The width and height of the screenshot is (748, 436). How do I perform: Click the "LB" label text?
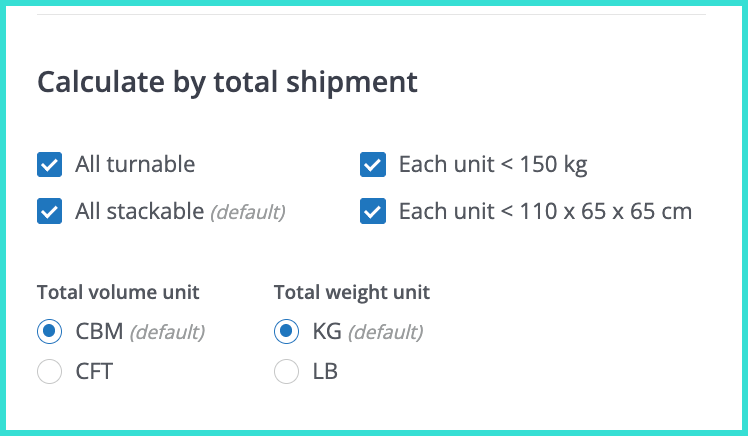point(325,372)
